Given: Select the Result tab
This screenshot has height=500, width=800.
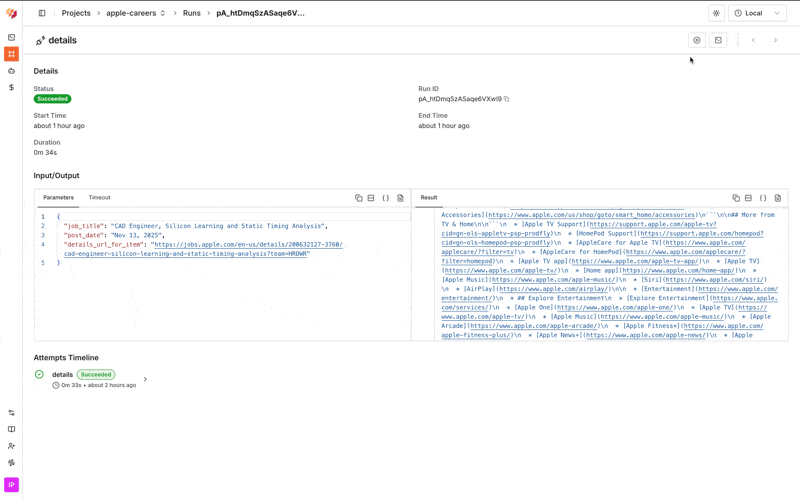Looking at the screenshot, I should point(429,197).
